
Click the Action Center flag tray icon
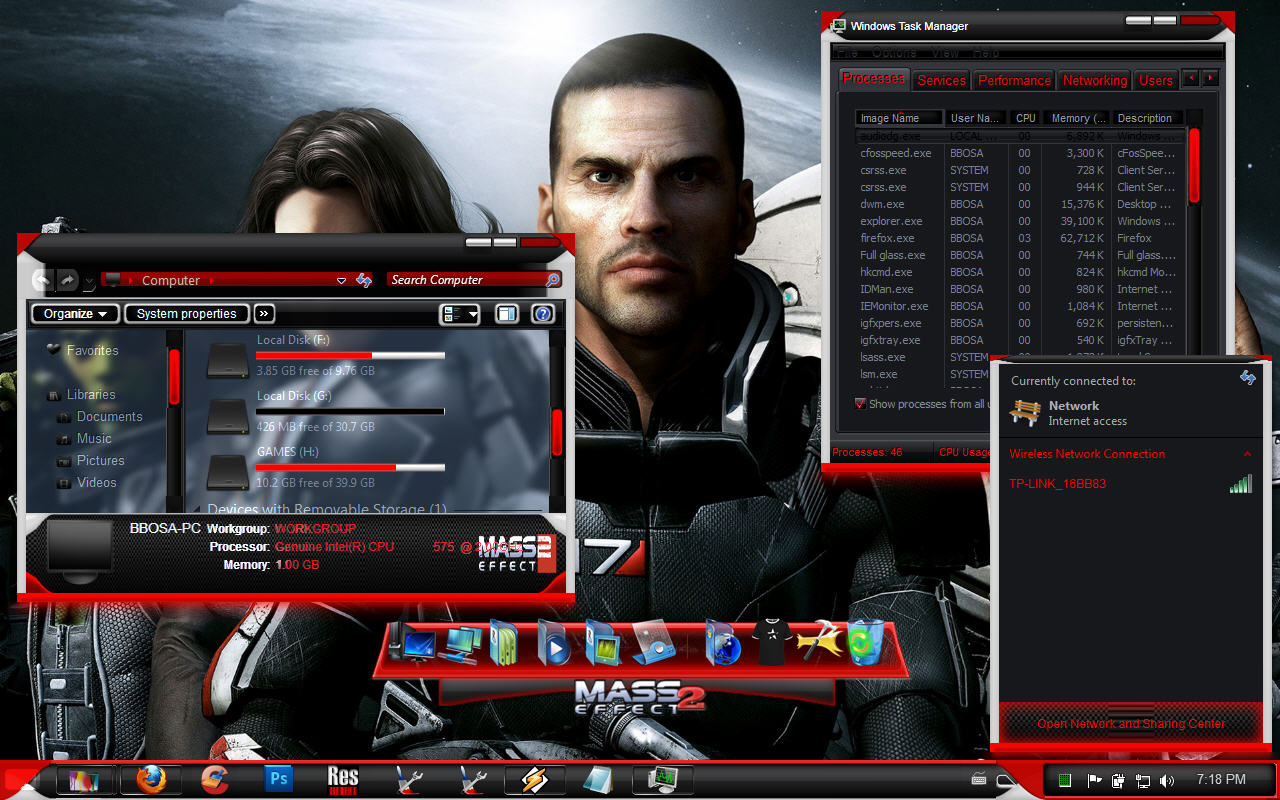1094,780
